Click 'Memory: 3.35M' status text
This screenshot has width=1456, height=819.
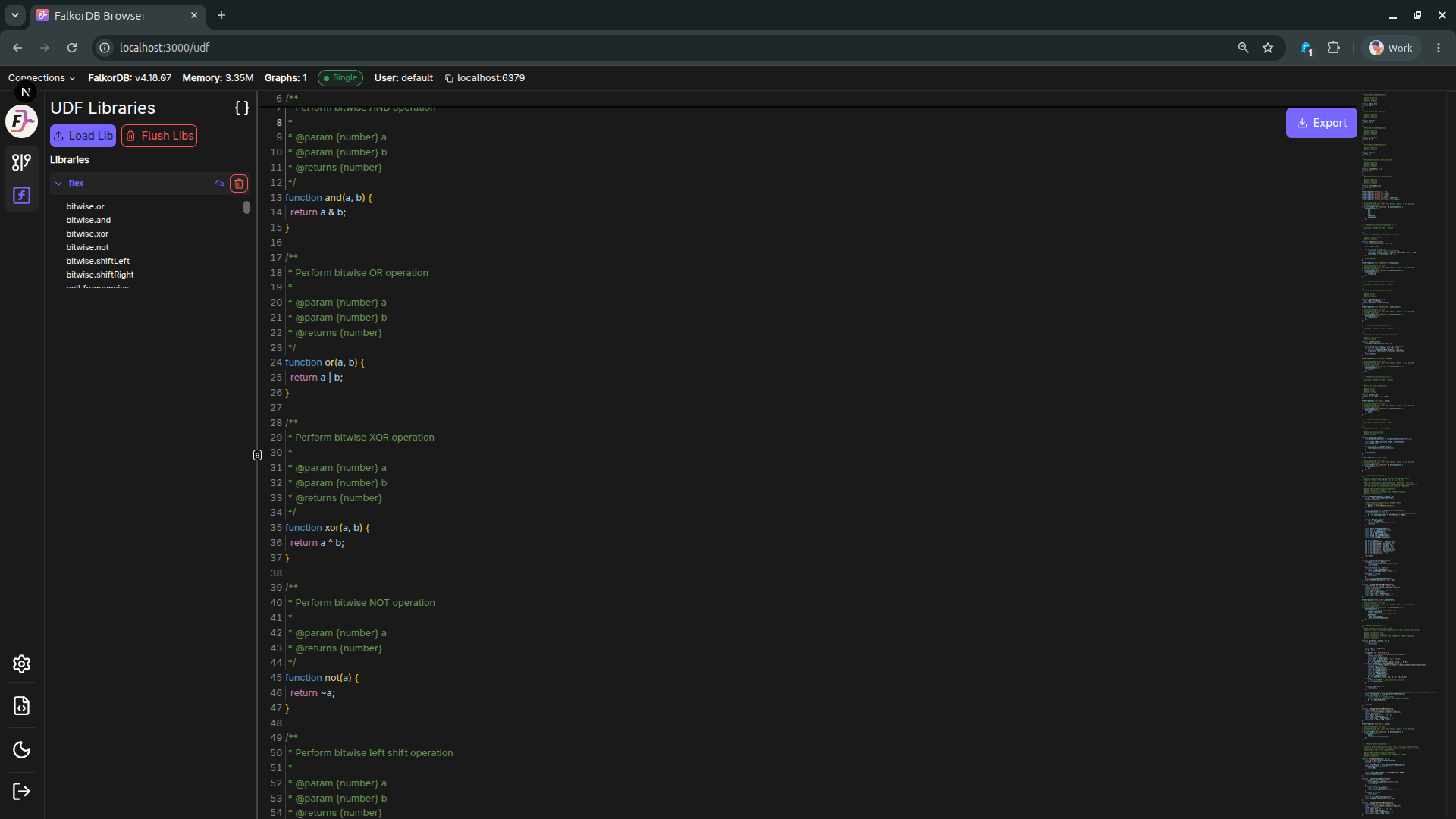(218, 78)
